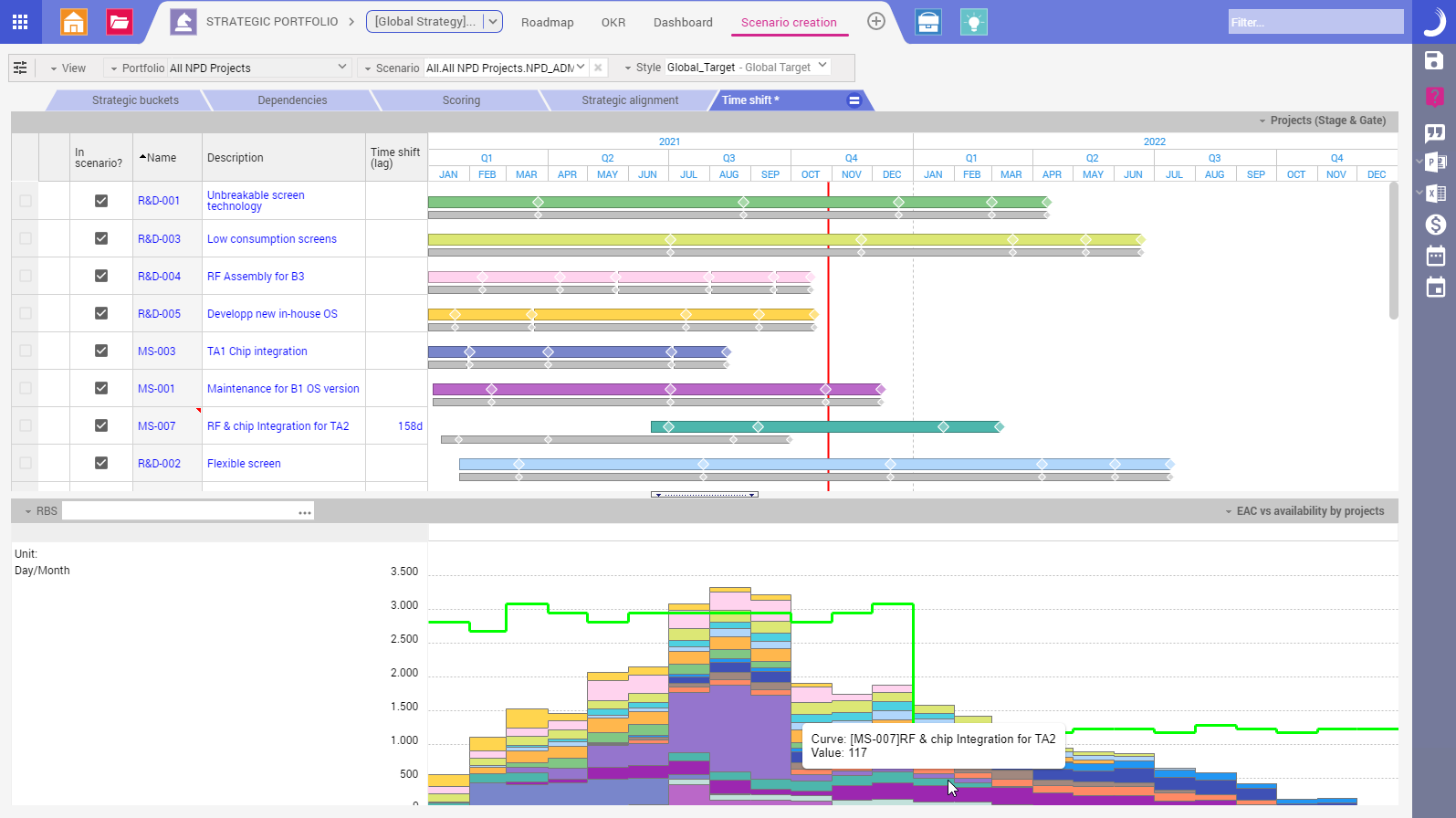Viewport: 1456px width, 818px height.
Task: Open the Portfolio All NPD Projects dropdown
Action: click(x=342, y=67)
